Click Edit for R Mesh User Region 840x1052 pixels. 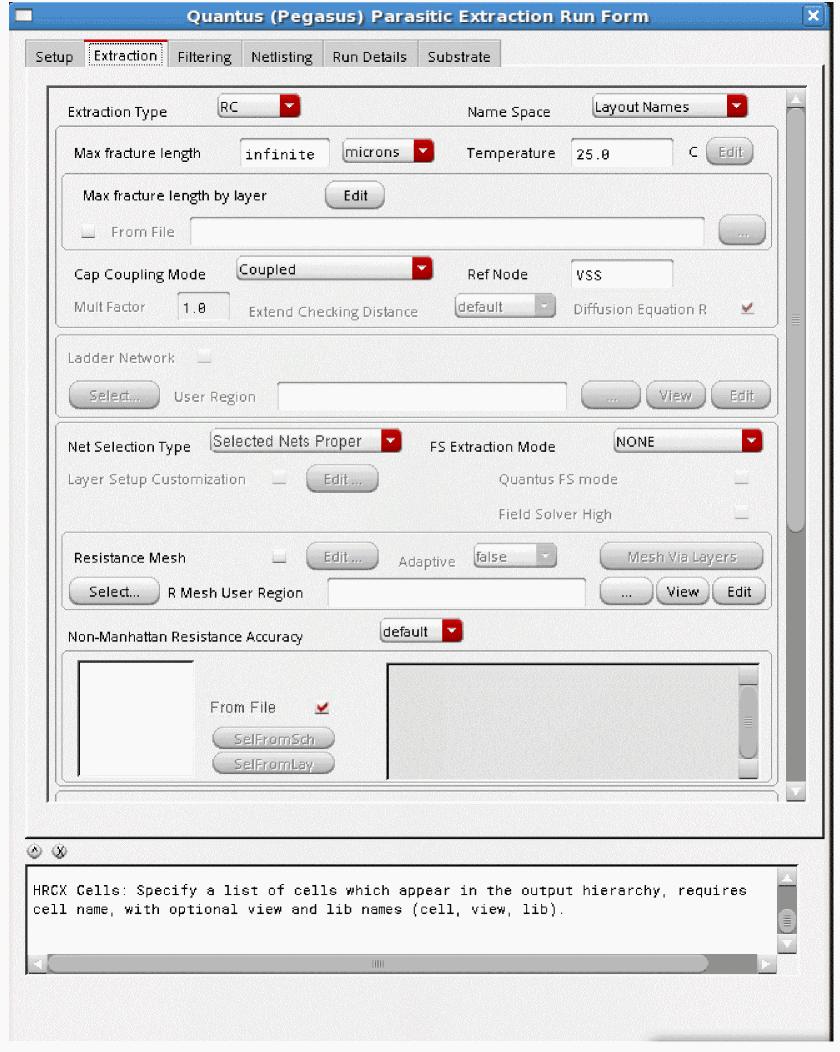click(x=739, y=592)
